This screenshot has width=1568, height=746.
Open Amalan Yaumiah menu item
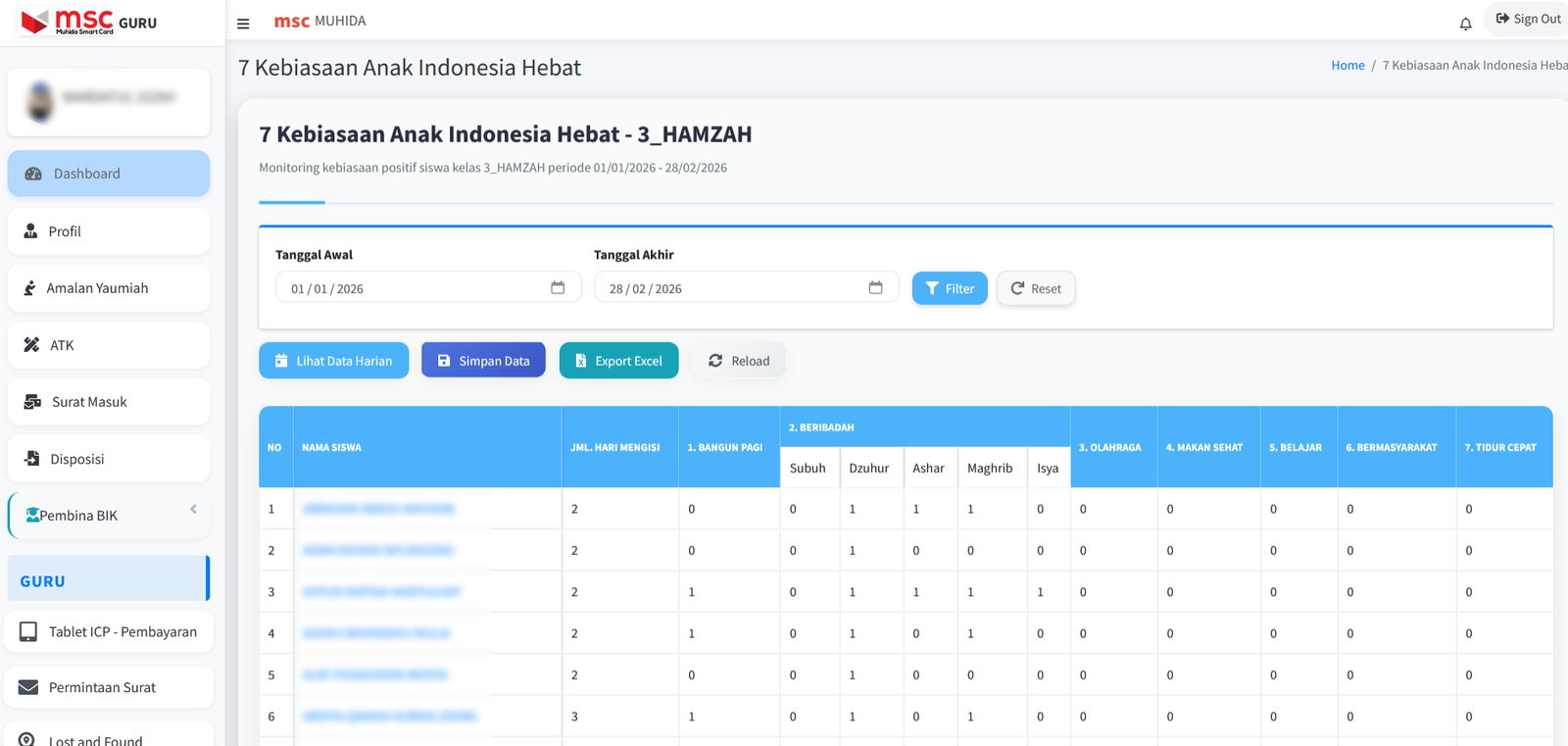click(109, 288)
